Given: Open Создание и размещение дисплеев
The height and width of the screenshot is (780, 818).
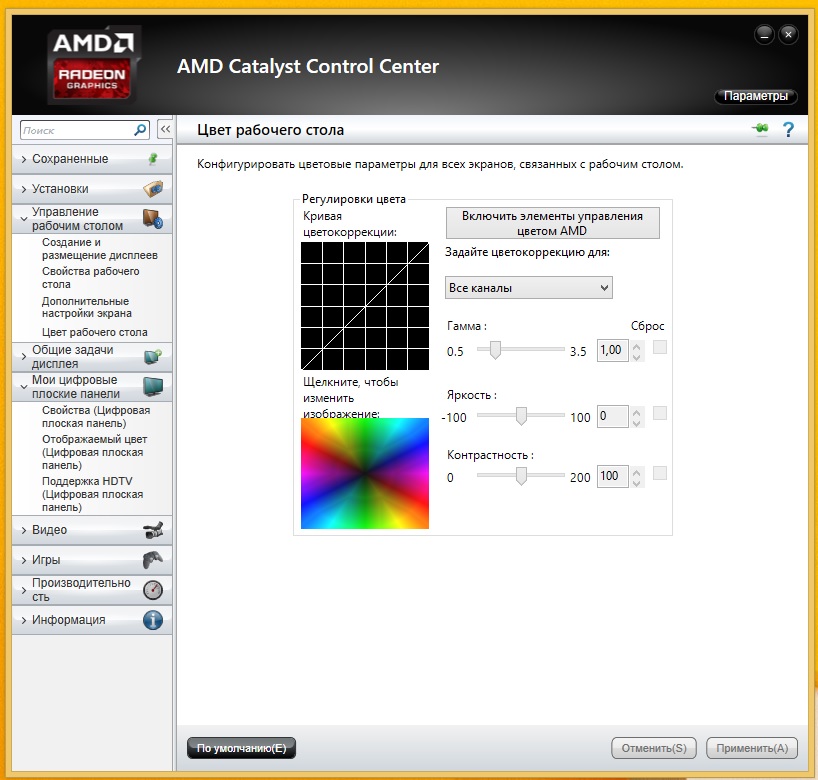Looking at the screenshot, I should [x=100, y=249].
